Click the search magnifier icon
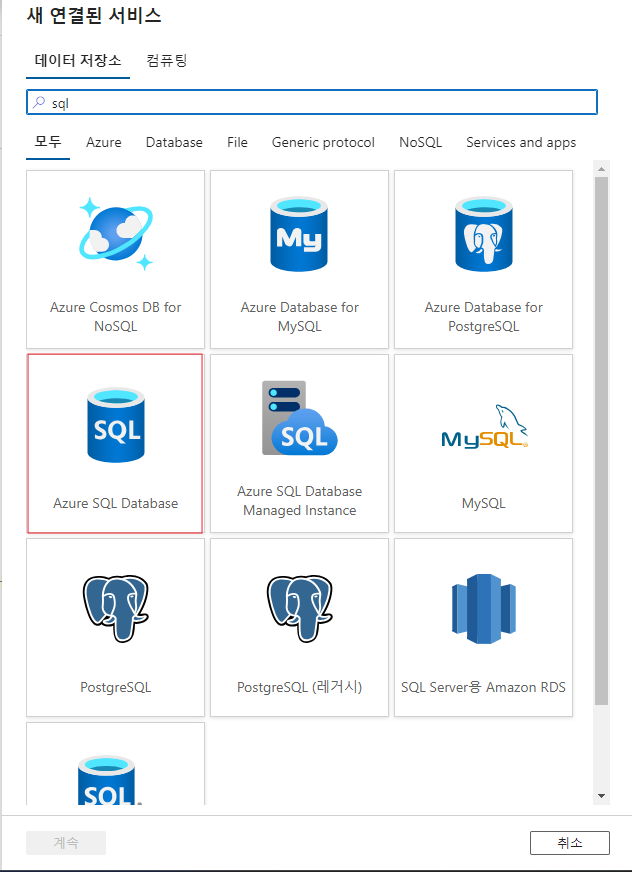Screen dimensions: 632x872 pos(39,102)
